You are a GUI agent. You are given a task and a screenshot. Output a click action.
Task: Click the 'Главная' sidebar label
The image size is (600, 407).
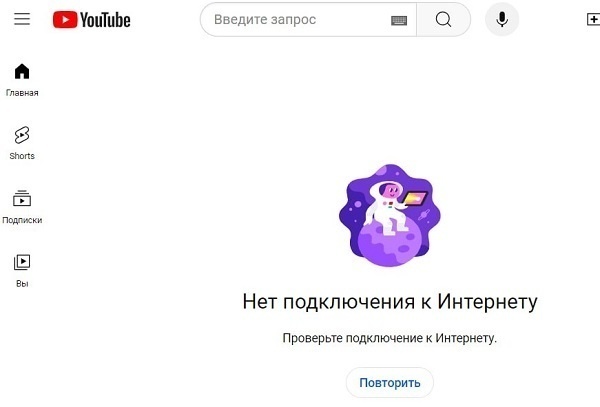pos(22,93)
